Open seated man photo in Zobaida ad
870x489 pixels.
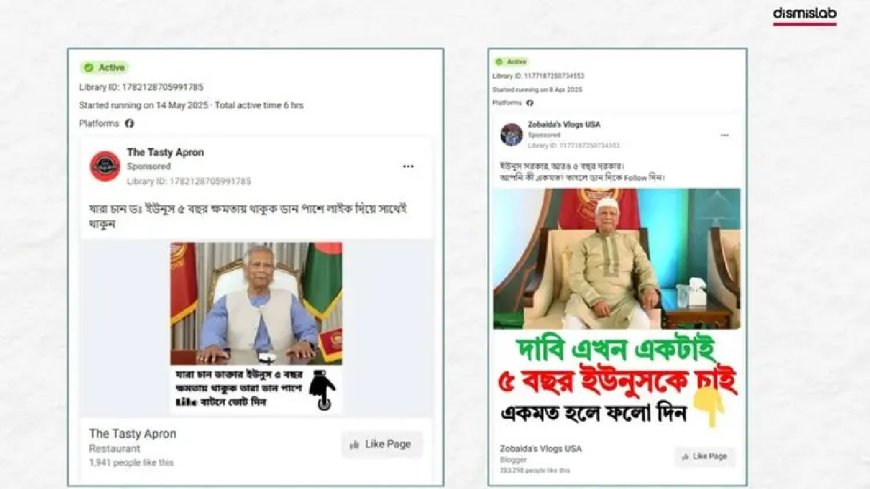point(616,259)
